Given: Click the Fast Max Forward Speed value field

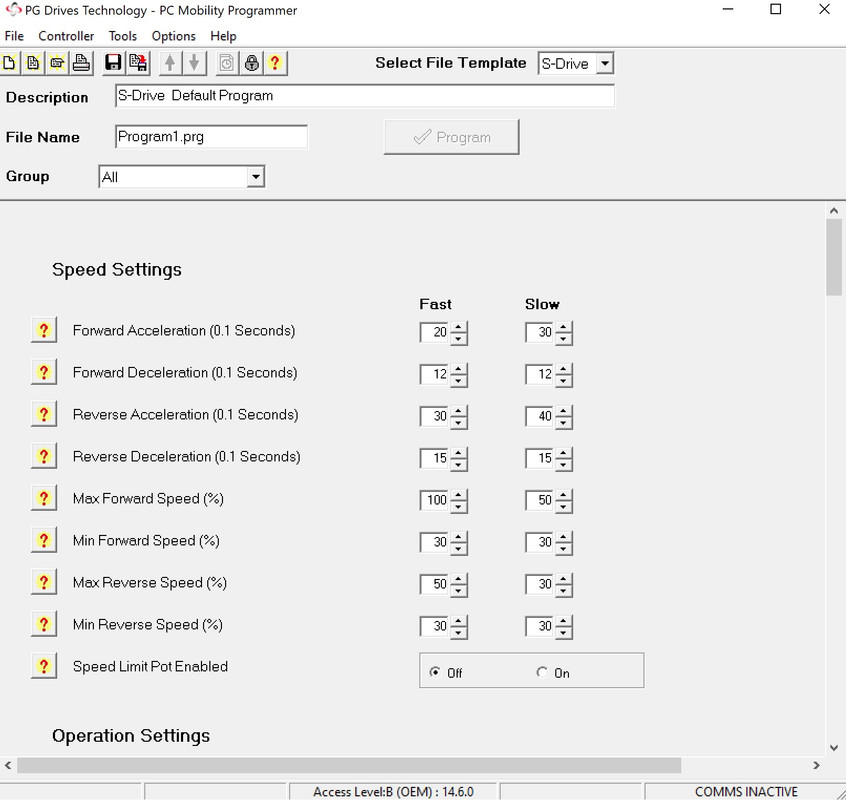Looking at the screenshot, I should pos(435,500).
